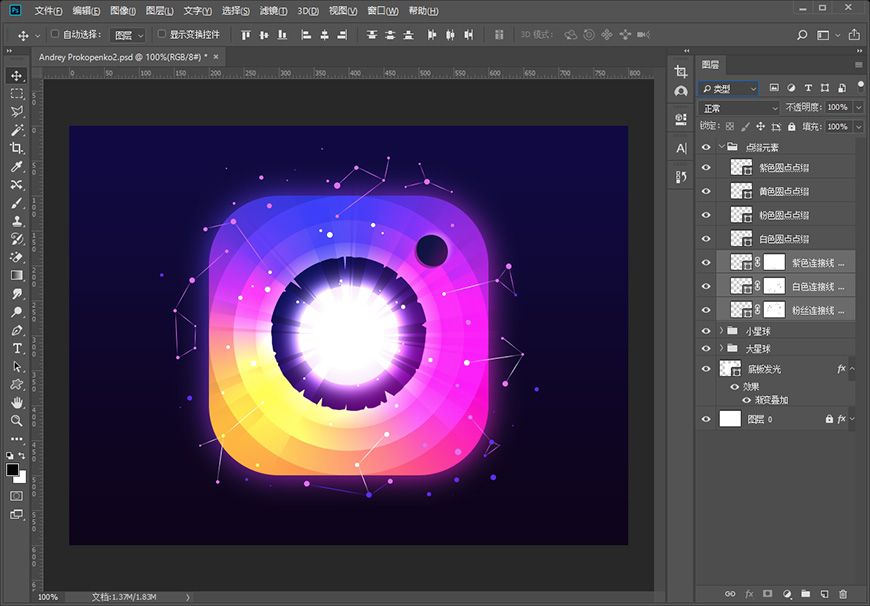Toggle the 渐变叠加 effect visibility
Image resolution: width=870 pixels, height=606 pixels.
click(746, 400)
